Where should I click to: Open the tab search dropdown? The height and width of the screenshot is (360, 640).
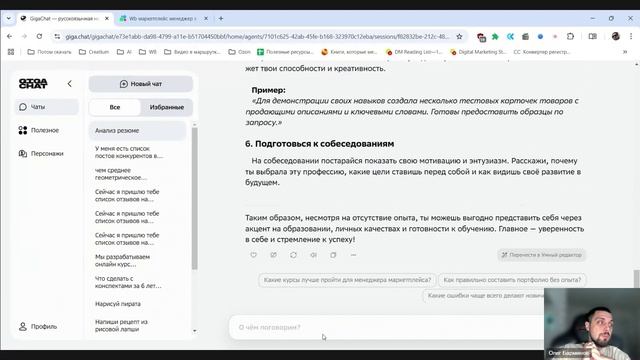point(9,19)
